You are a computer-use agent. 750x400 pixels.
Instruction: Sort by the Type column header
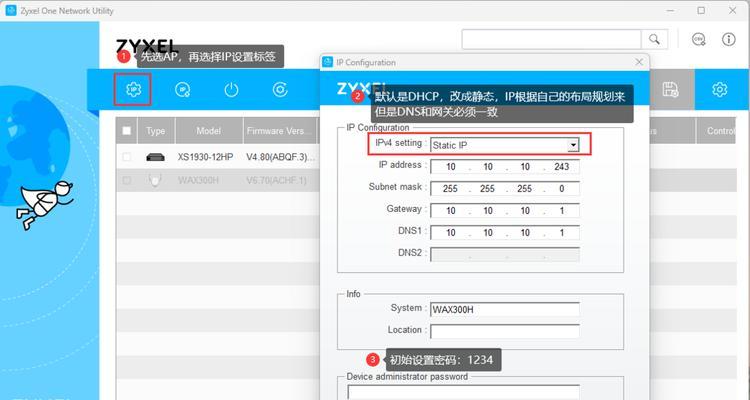156,131
